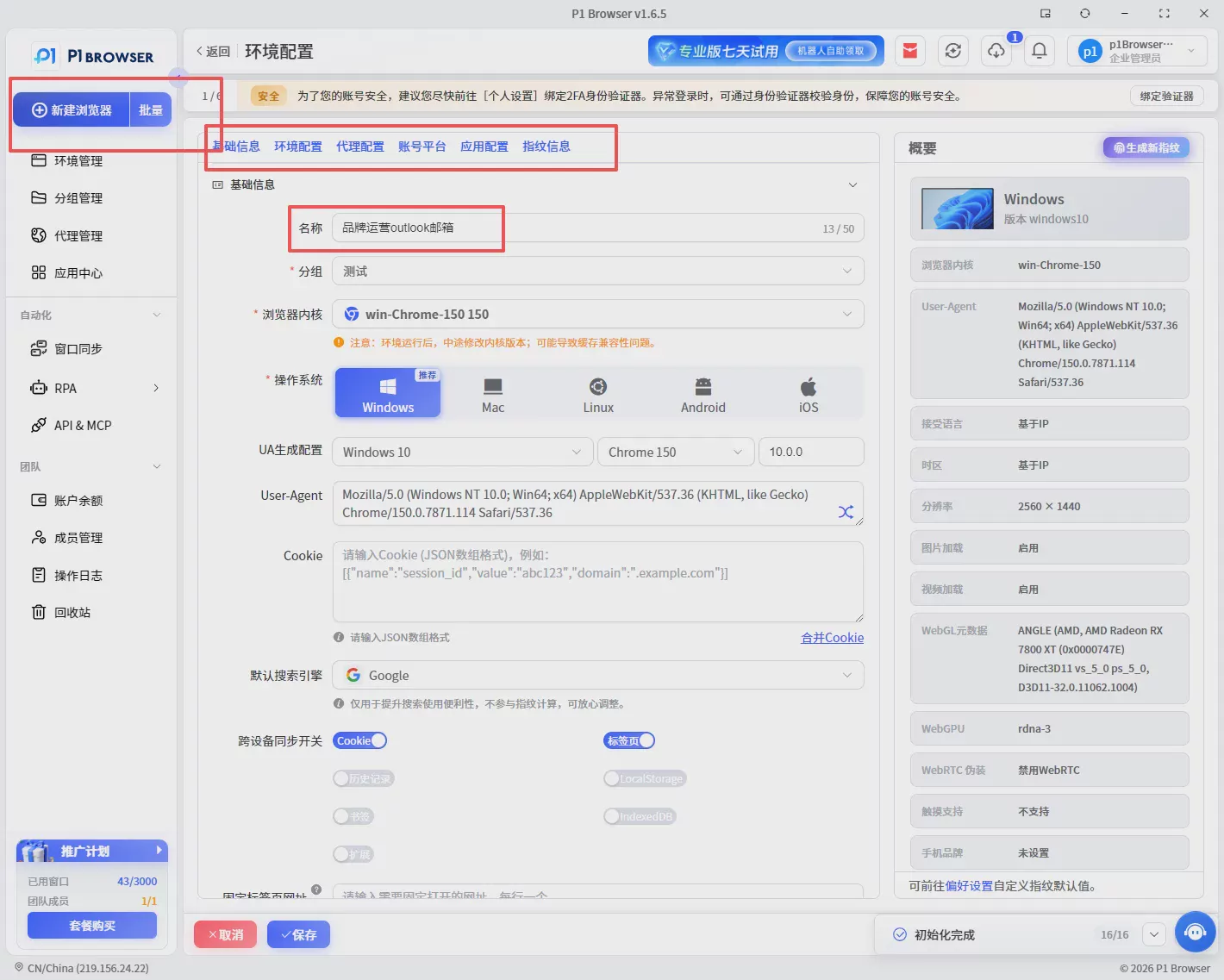Toggle the Cookie sync switch
The width and height of the screenshot is (1224, 980).
click(360, 740)
